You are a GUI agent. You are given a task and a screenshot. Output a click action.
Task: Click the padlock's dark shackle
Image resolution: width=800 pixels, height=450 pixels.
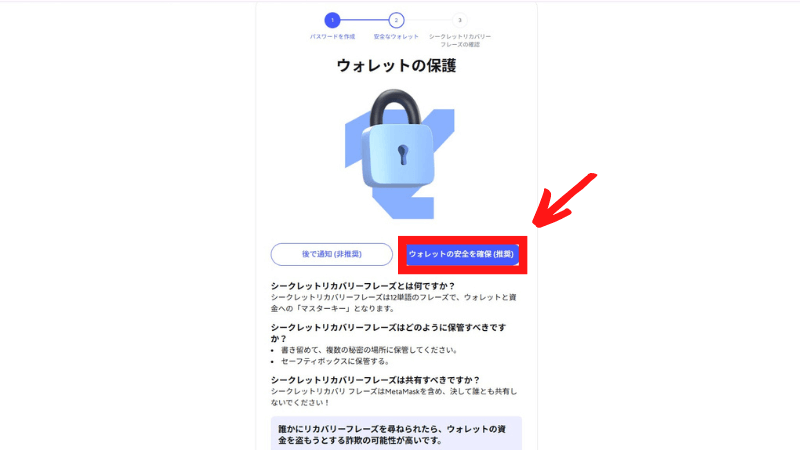pos(395,107)
